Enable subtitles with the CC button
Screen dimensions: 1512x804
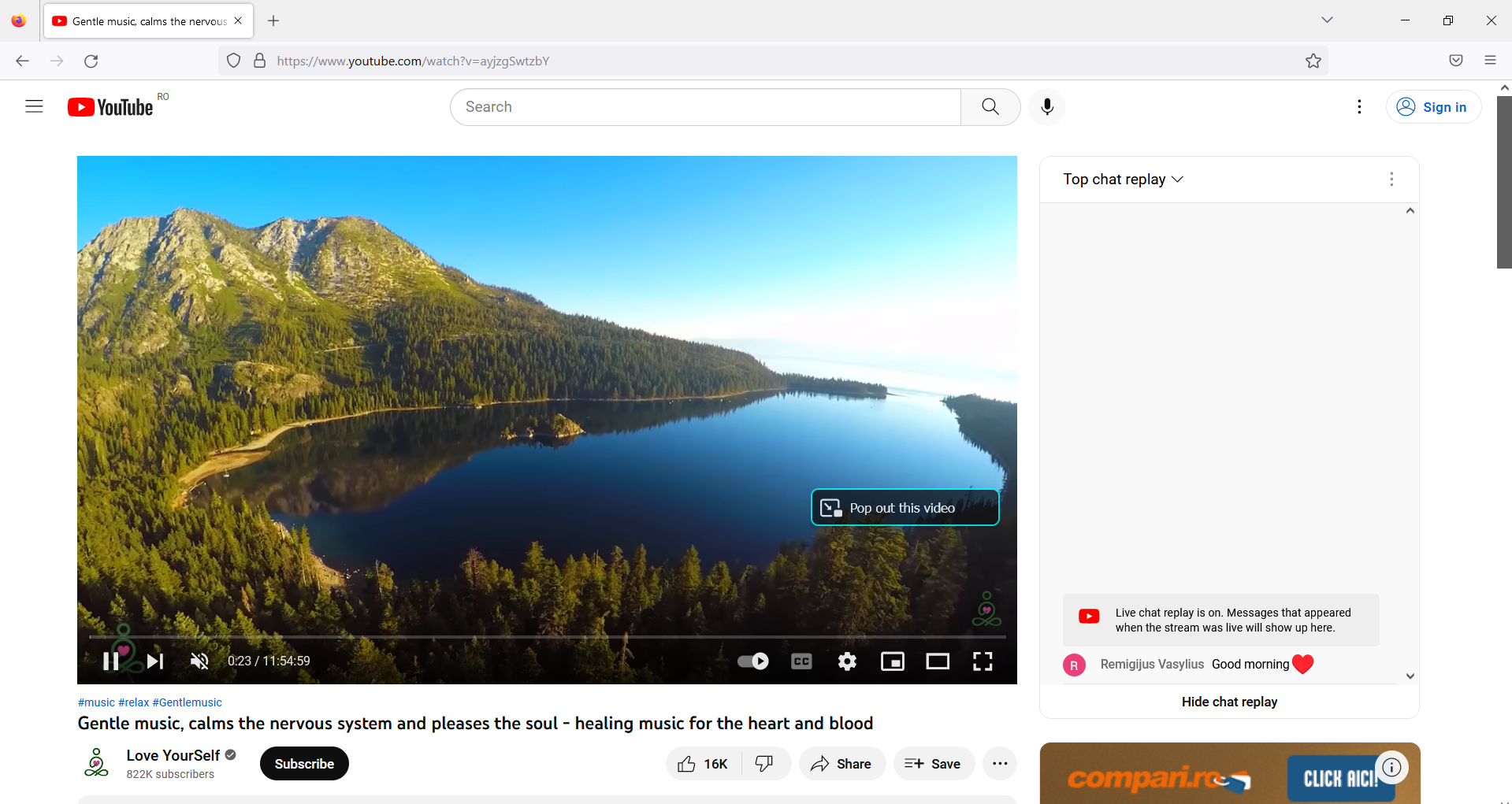801,661
